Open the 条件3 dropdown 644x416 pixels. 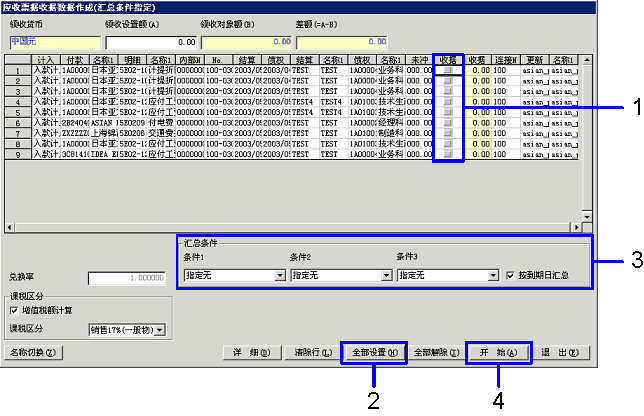pyautogui.click(x=493, y=276)
